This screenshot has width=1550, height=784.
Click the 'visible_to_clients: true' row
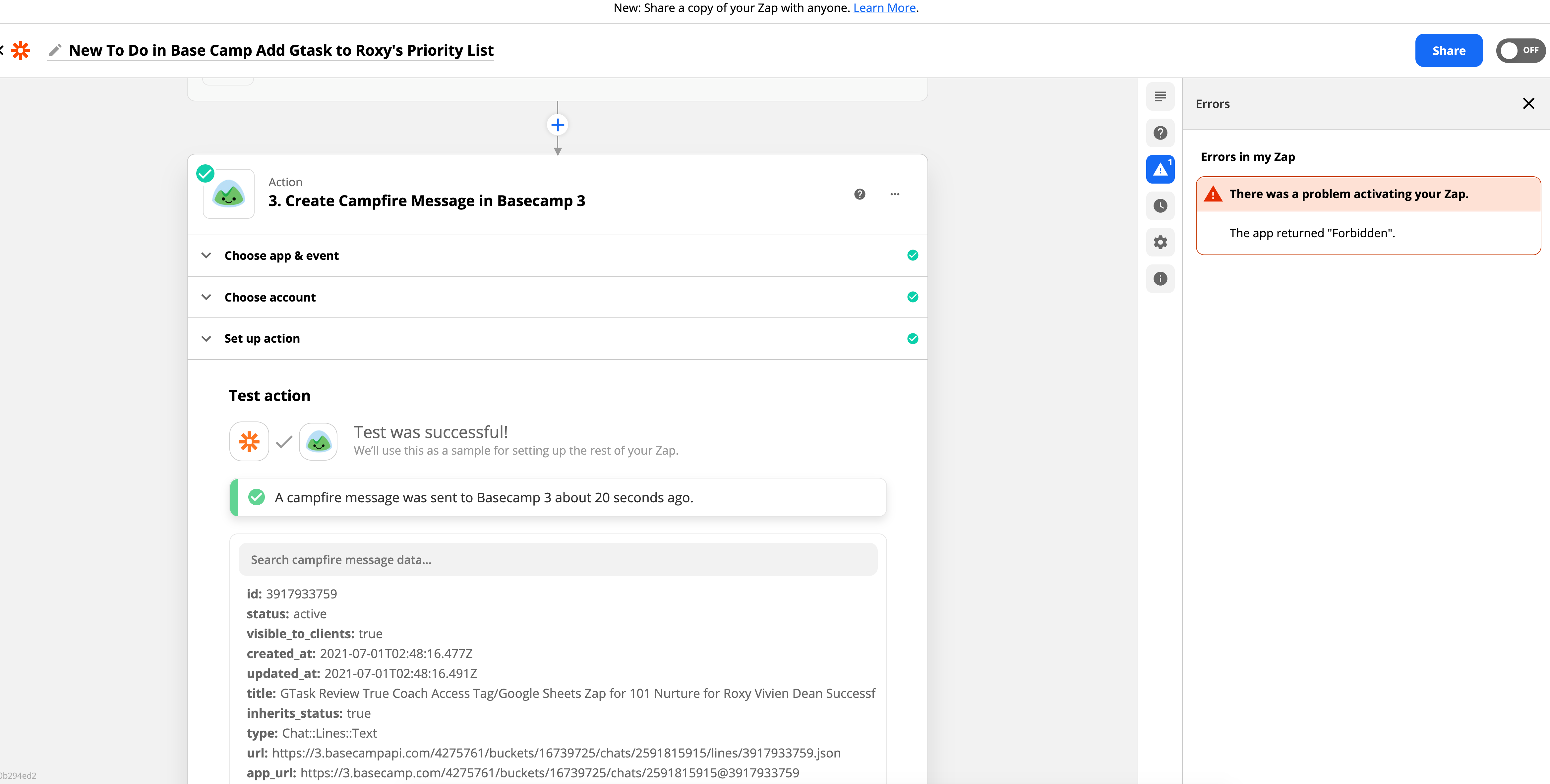coord(314,634)
